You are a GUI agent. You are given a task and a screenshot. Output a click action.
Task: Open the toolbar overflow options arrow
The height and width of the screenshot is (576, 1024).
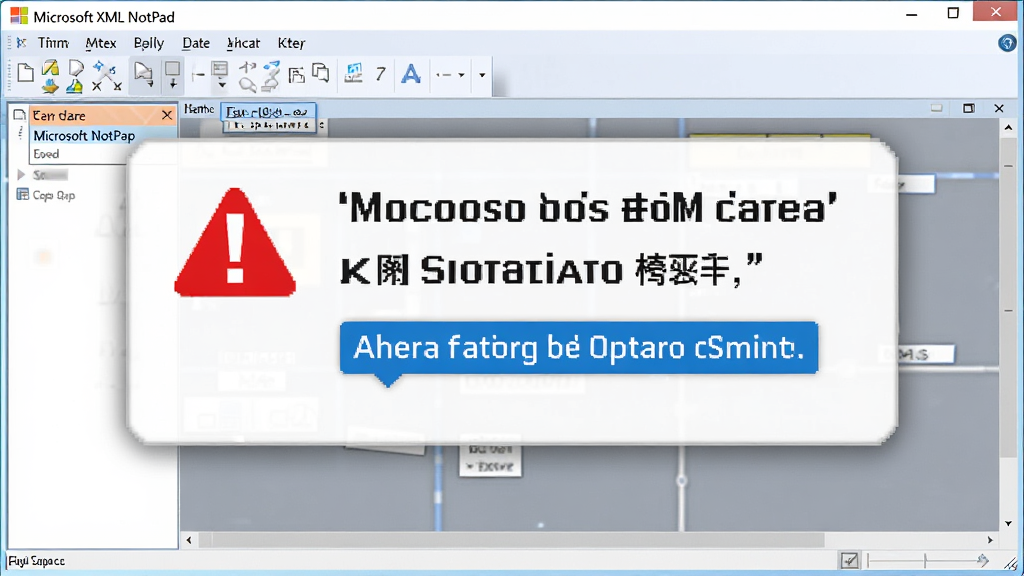(x=482, y=75)
